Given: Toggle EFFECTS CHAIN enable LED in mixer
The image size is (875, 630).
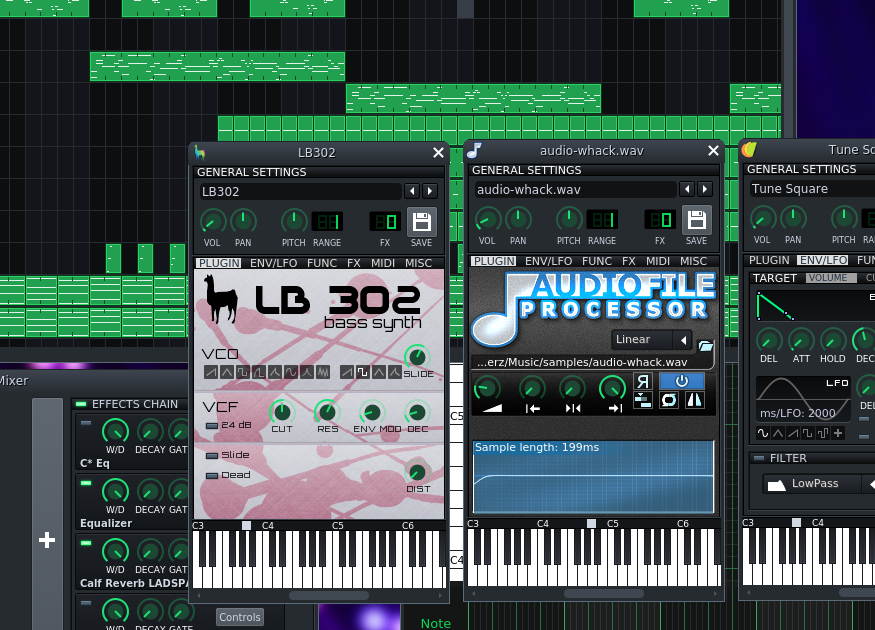Looking at the screenshot, I should point(81,404).
